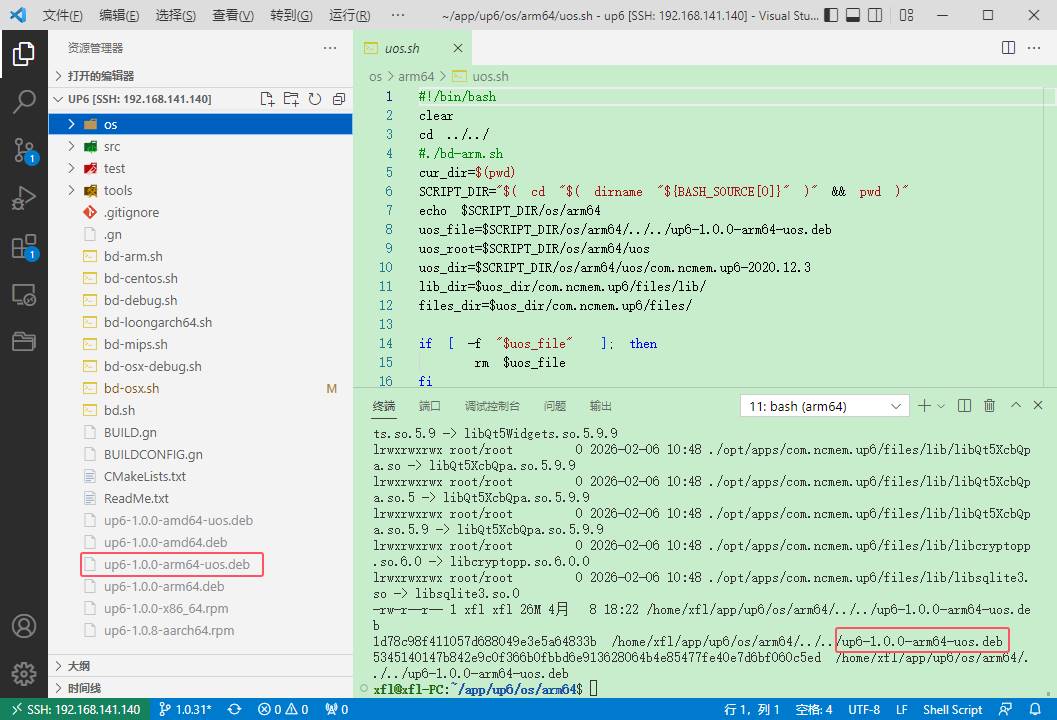
Task: Collapse all folders in explorer
Action: point(339,99)
